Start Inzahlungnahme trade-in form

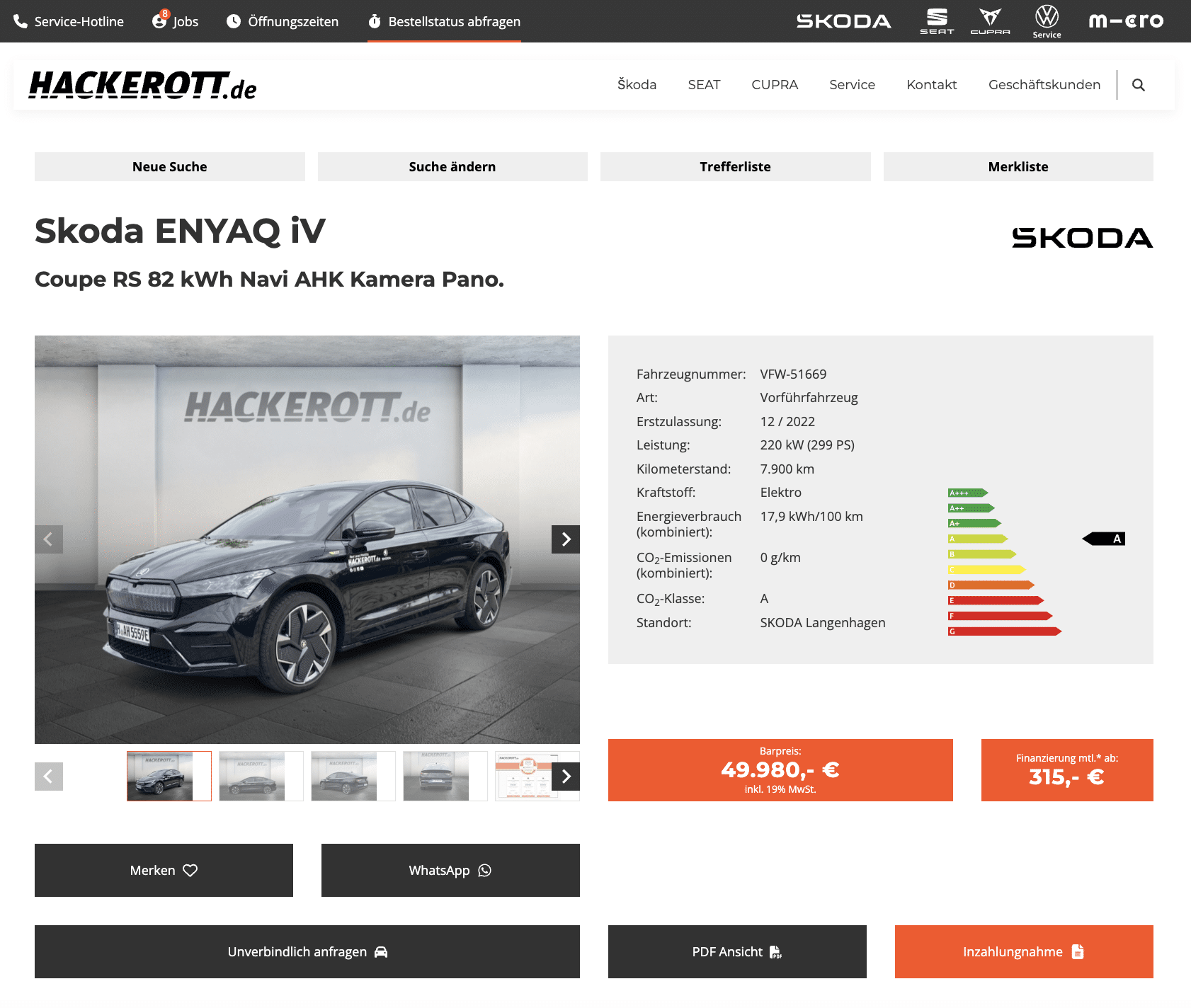point(1024,951)
